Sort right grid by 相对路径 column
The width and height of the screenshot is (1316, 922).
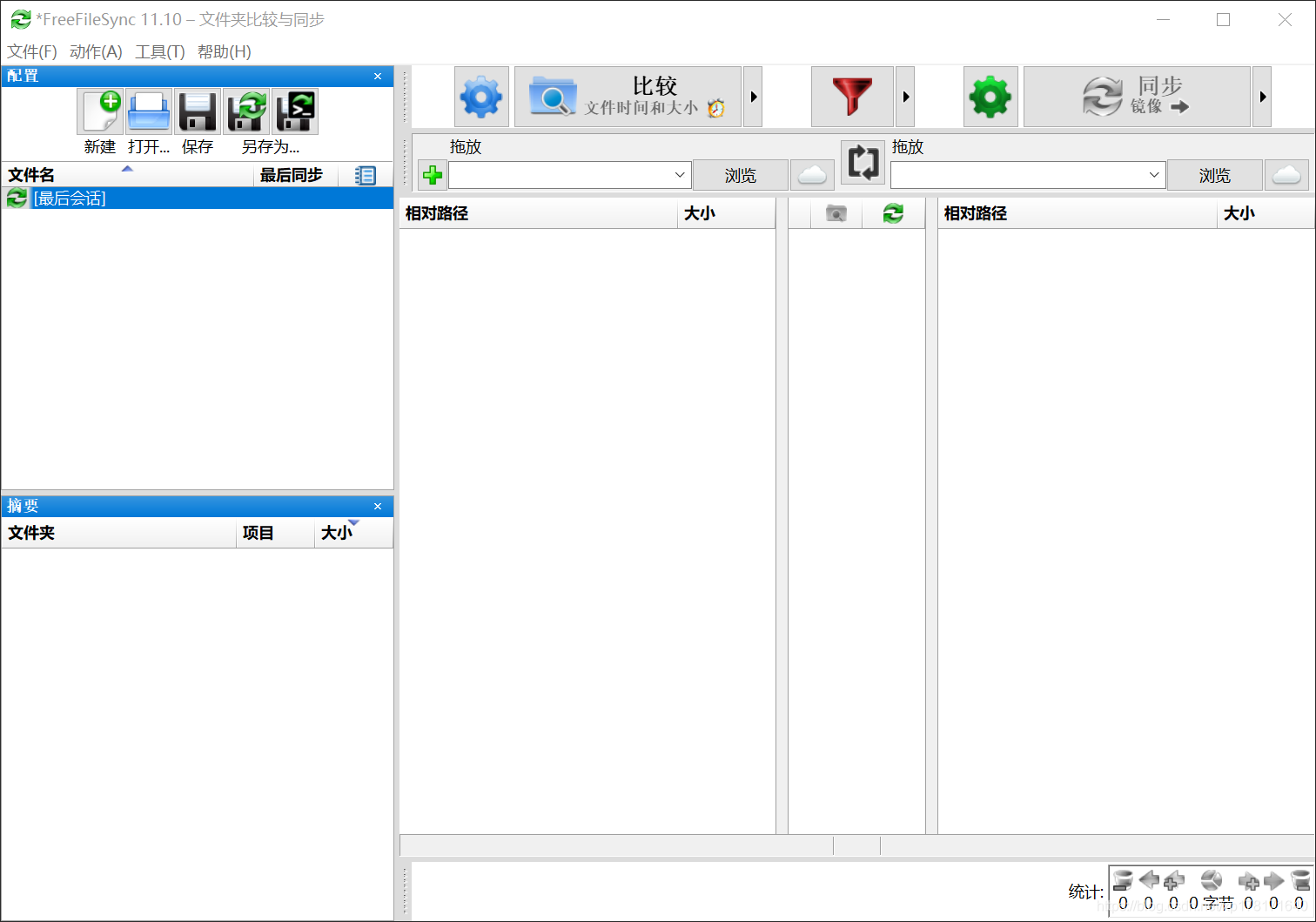click(1078, 213)
